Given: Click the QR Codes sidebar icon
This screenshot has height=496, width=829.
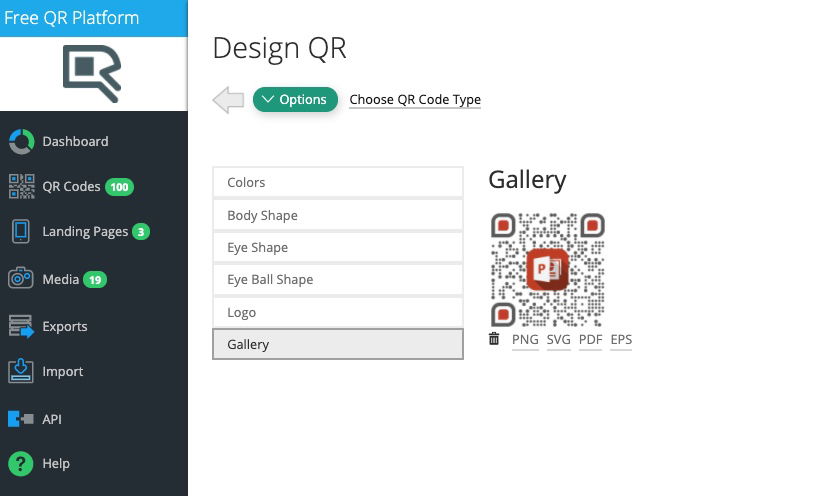Looking at the screenshot, I should tap(21, 187).
